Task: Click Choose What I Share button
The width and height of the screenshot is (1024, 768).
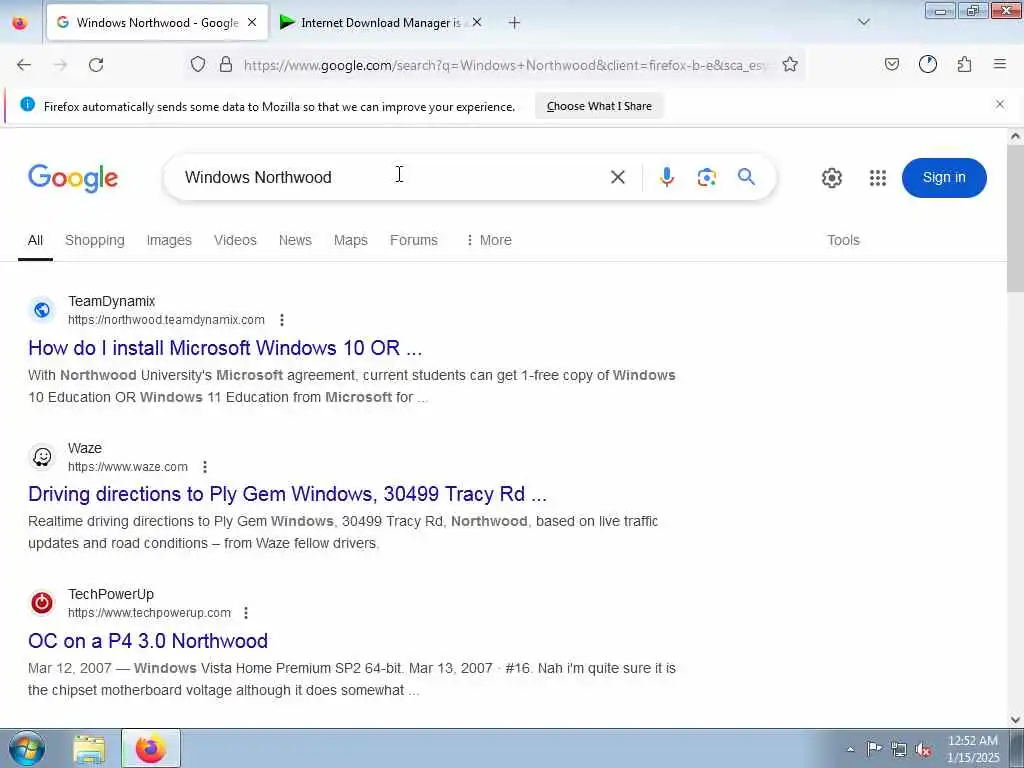Action: (599, 106)
